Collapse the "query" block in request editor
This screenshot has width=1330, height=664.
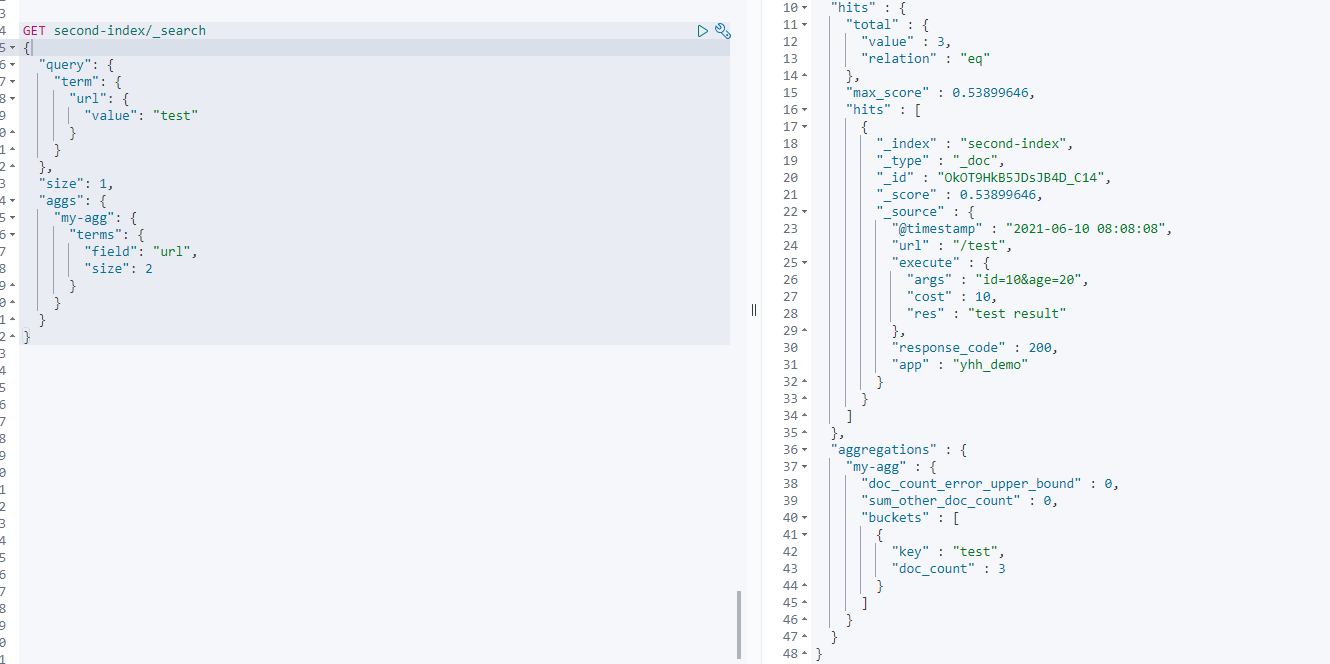click(11, 65)
